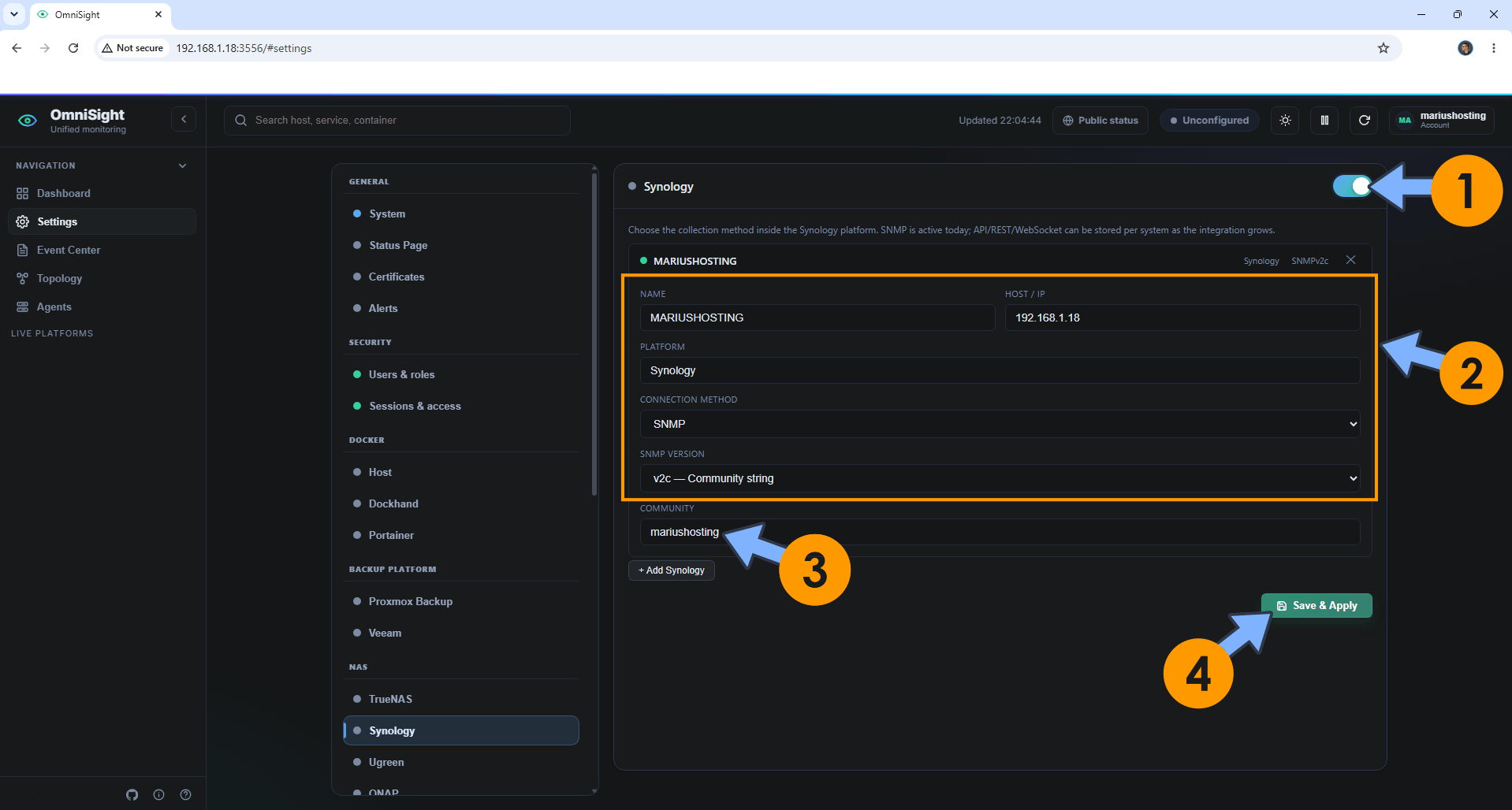Open mariushosting account menu
1512x810 pixels.
coord(1442,121)
